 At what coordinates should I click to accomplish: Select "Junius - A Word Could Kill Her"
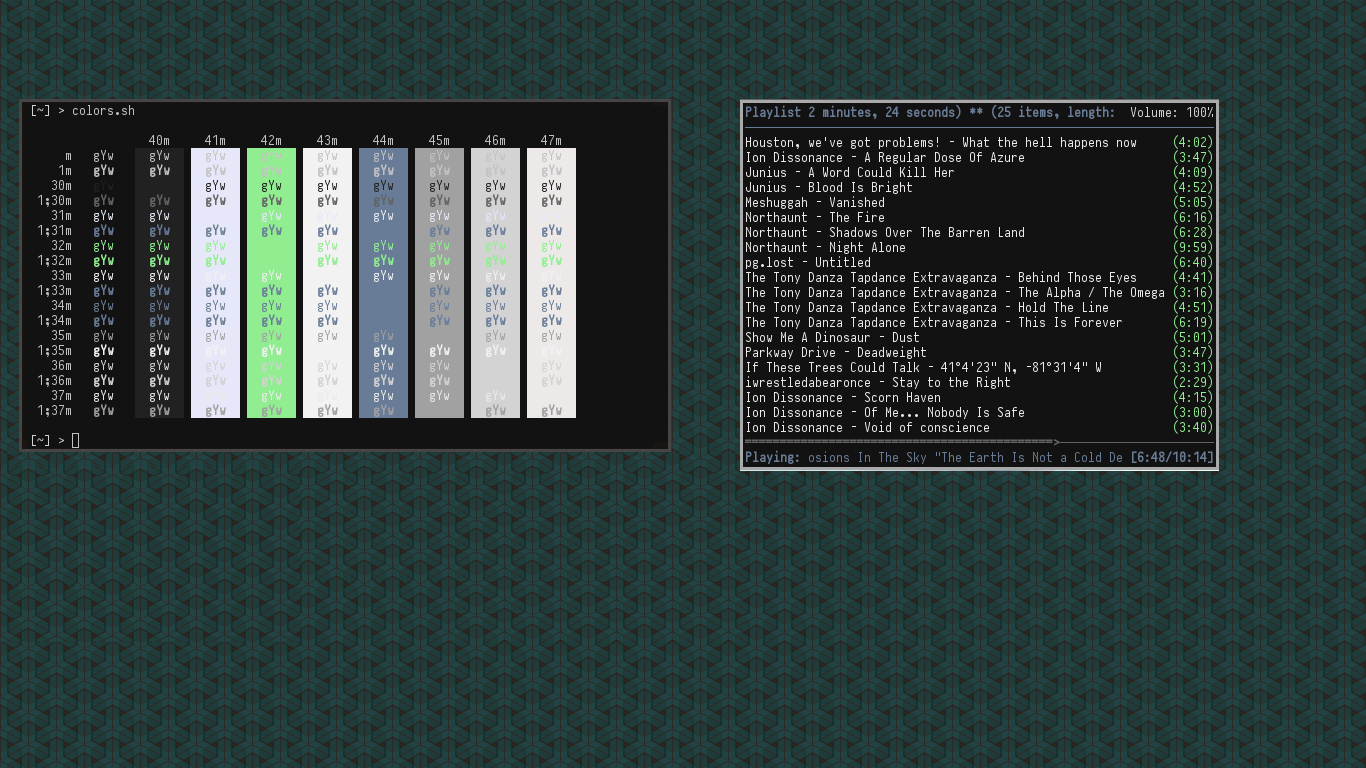pos(979,173)
